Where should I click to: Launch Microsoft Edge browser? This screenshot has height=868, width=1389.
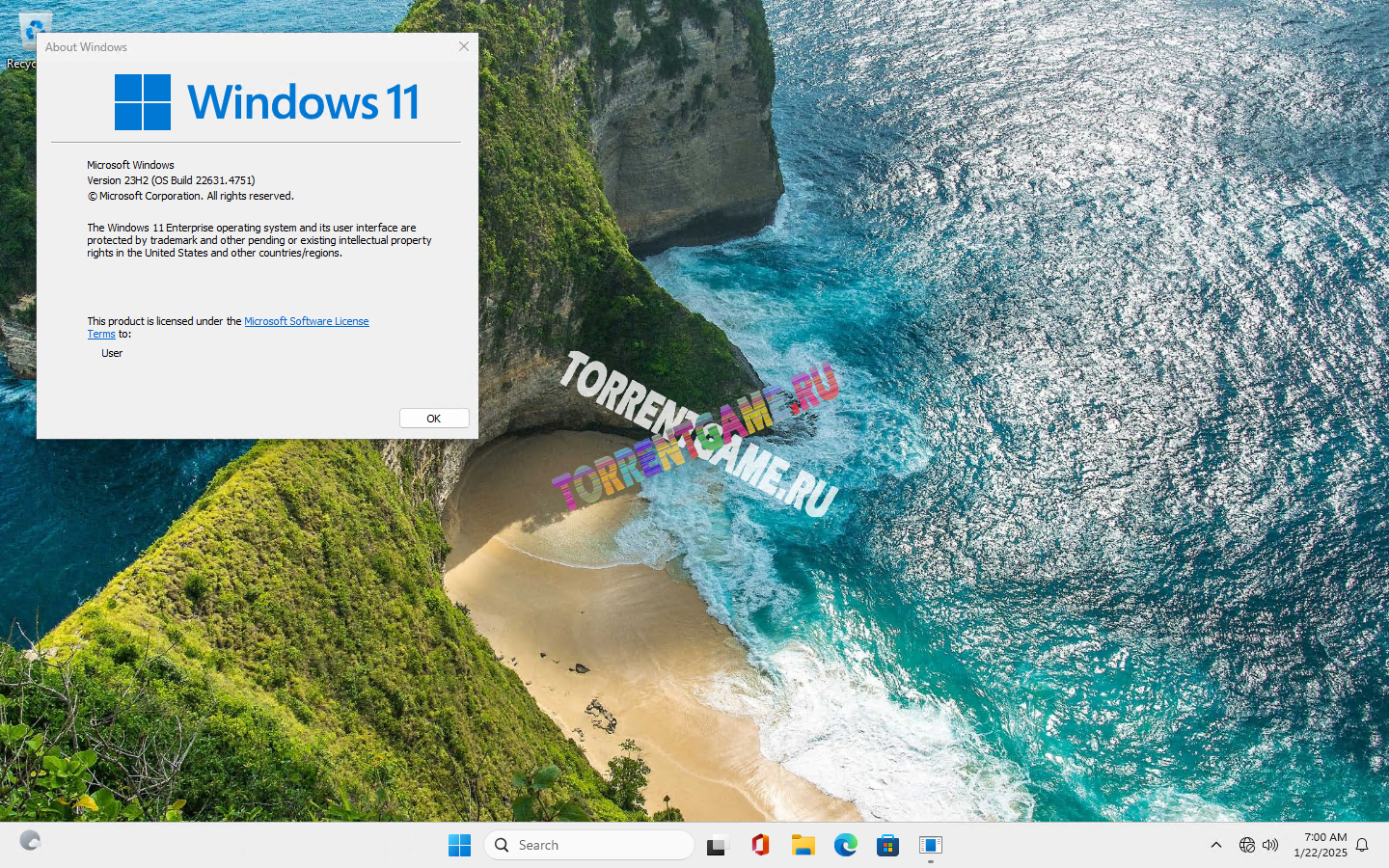point(845,846)
